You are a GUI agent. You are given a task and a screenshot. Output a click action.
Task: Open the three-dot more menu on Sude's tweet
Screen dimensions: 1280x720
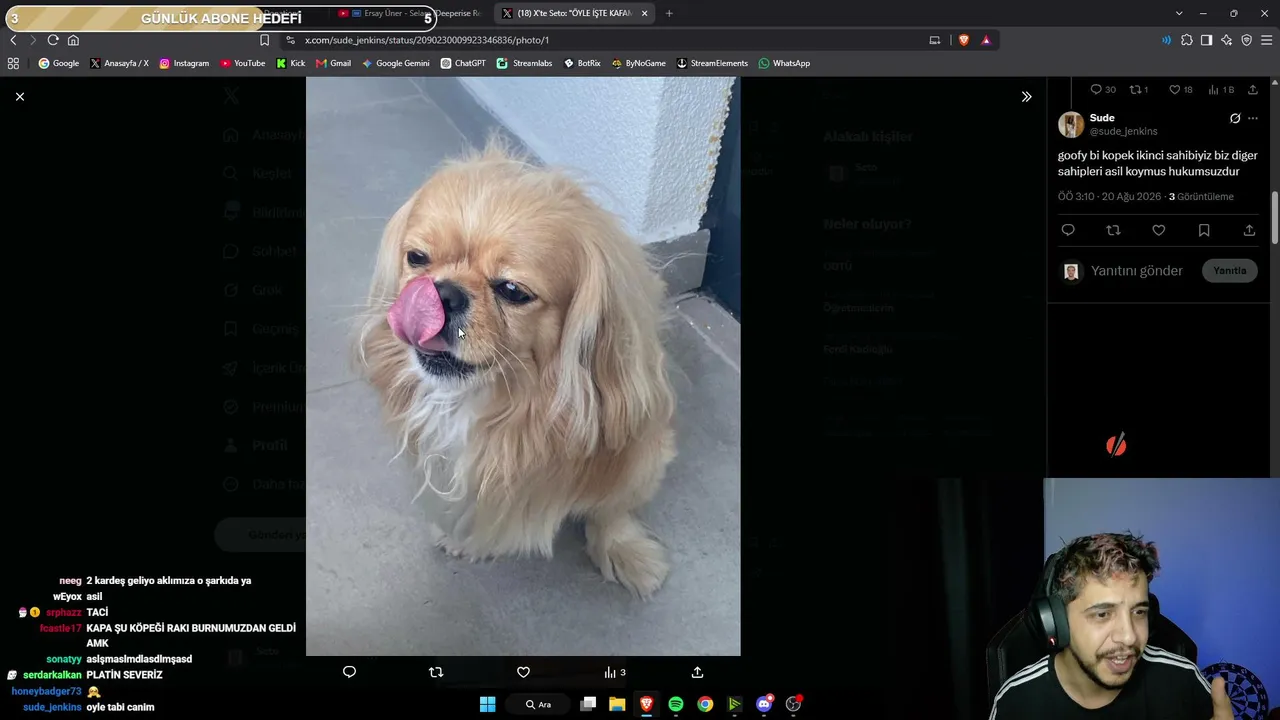click(x=1253, y=118)
